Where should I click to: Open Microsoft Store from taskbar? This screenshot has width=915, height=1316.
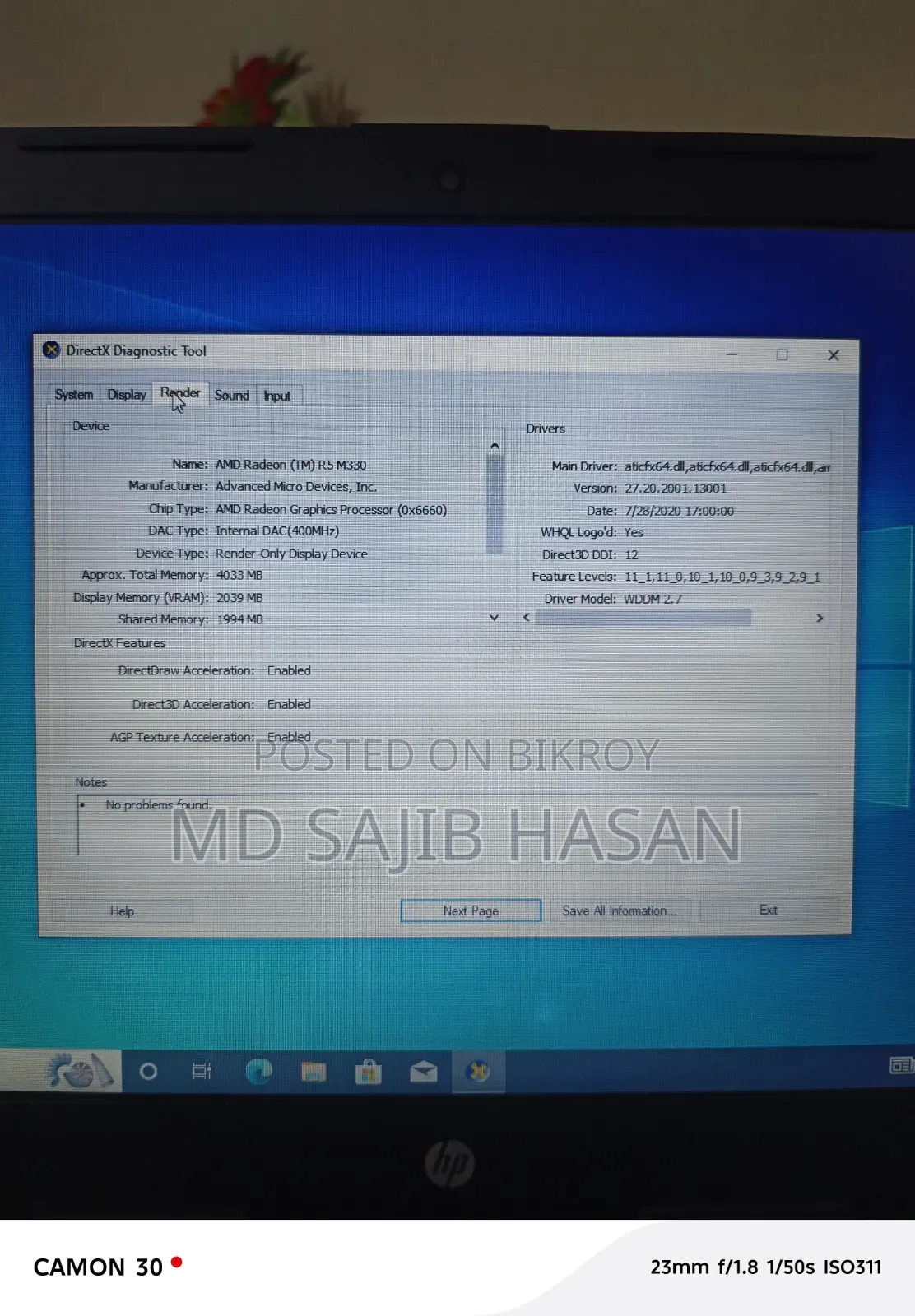368,1072
